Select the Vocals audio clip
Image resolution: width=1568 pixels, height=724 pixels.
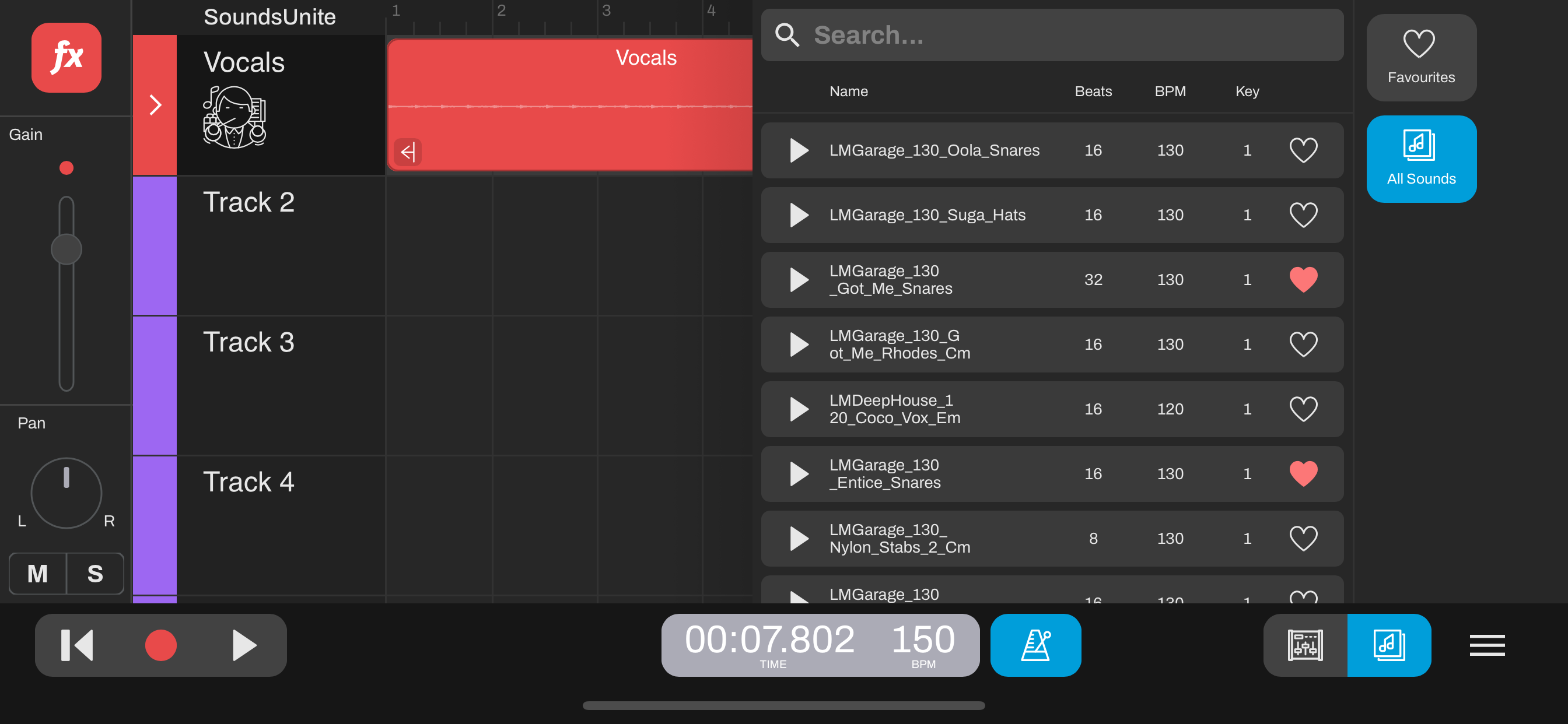(x=570, y=105)
